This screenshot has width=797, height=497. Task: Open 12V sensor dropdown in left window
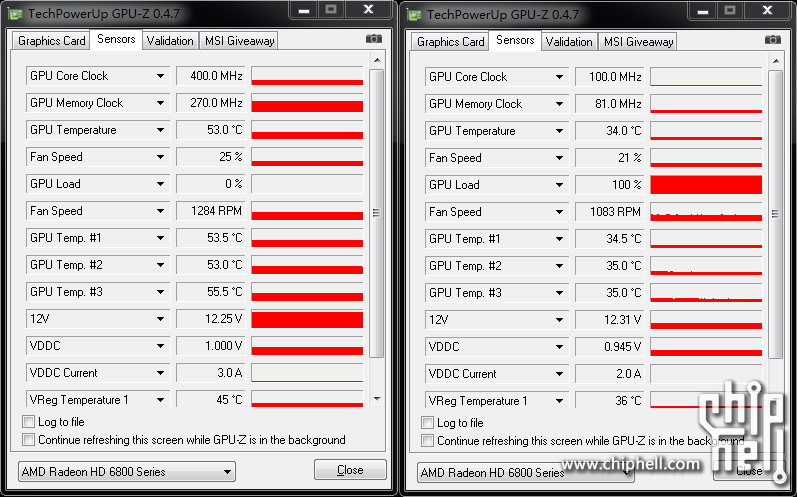(160, 319)
